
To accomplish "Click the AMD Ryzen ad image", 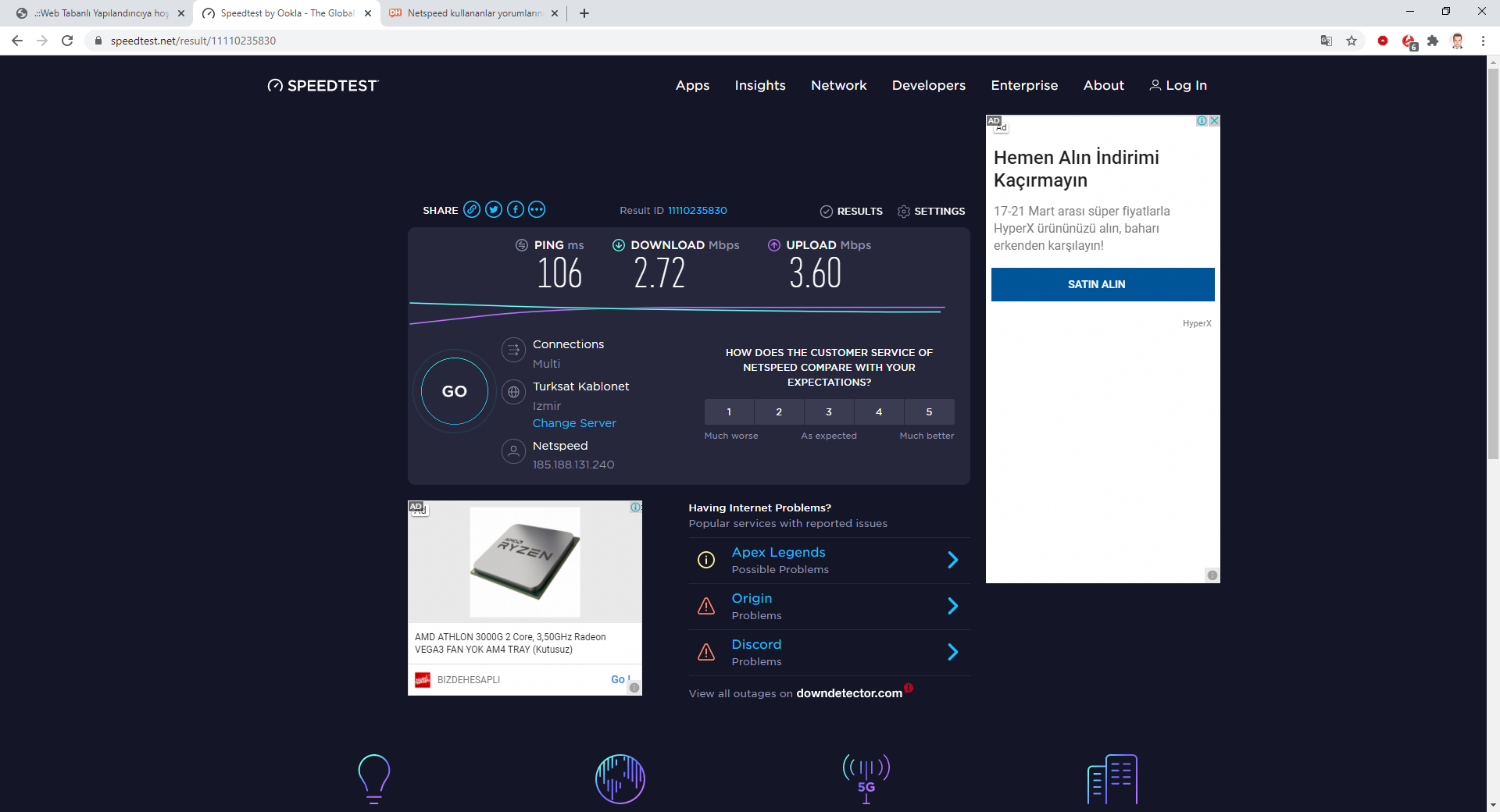I will tap(525, 562).
